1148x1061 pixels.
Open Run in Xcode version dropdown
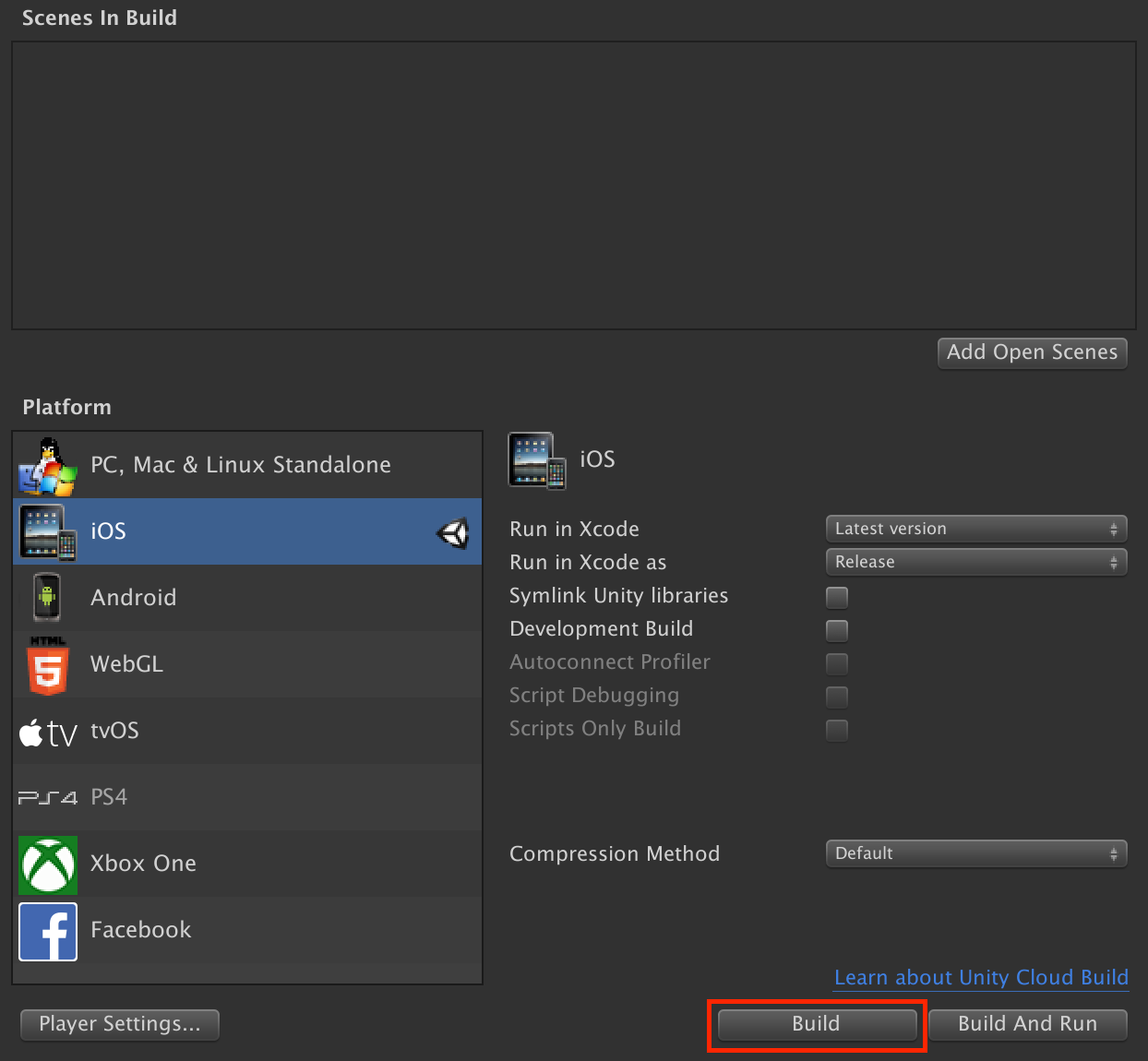[x=976, y=529]
